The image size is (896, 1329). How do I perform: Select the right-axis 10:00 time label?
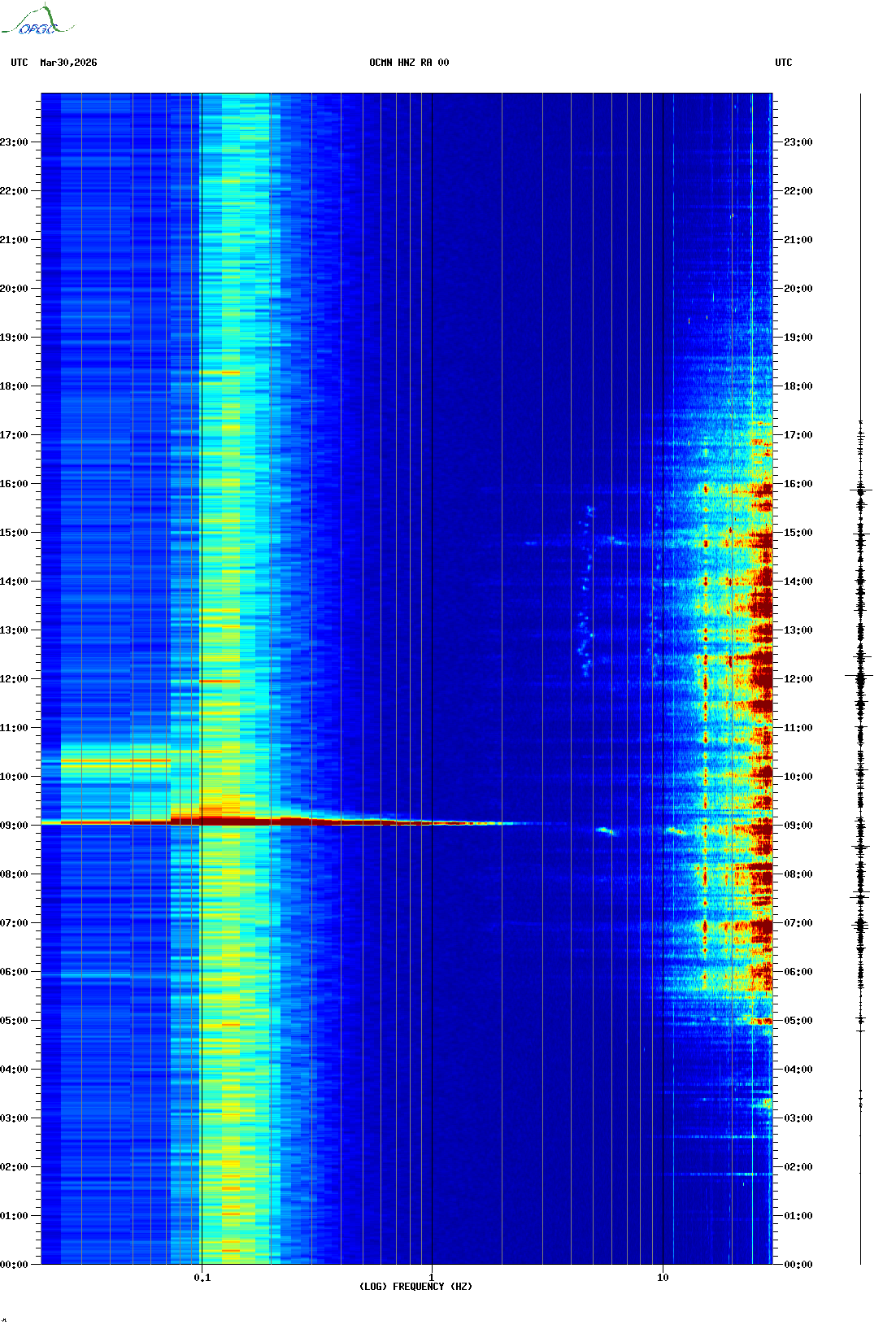(x=798, y=777)
